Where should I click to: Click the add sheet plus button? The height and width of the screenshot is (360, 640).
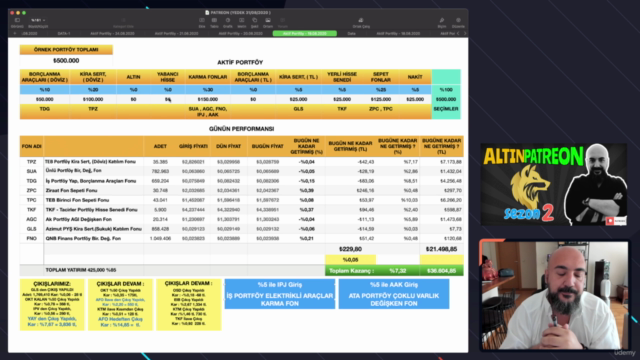pos(15,33)
